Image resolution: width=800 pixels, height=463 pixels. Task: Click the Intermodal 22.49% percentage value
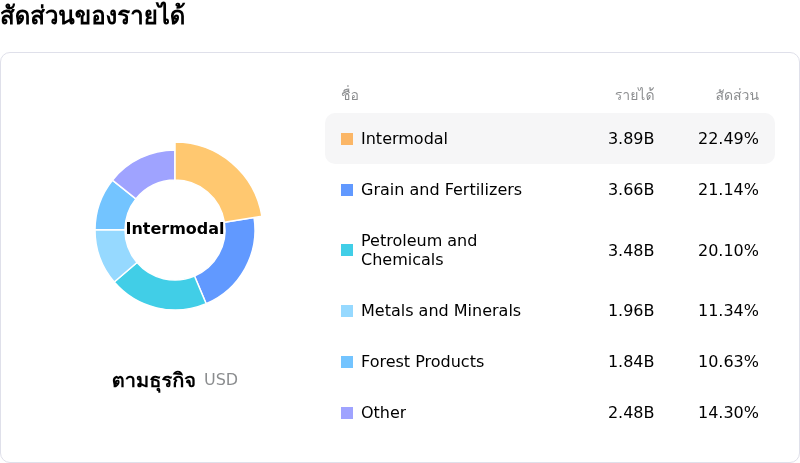click(x=728, y=139)
